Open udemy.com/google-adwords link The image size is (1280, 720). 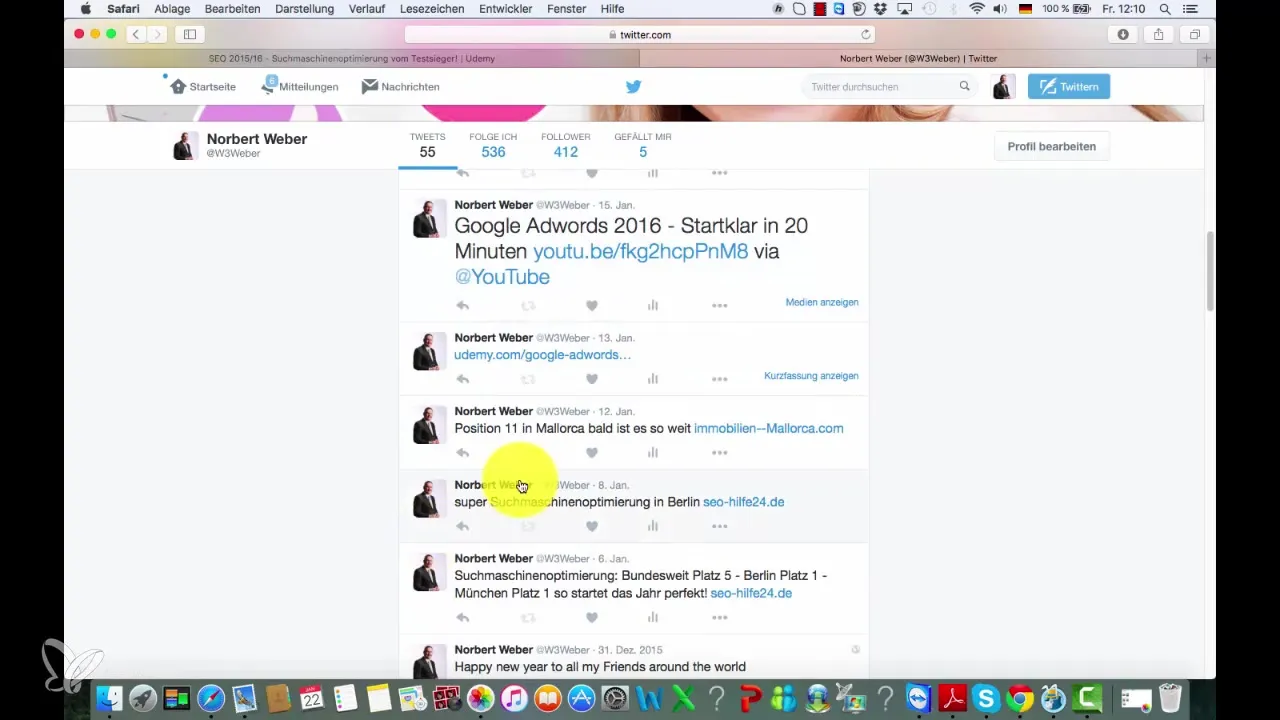[542, 355]
